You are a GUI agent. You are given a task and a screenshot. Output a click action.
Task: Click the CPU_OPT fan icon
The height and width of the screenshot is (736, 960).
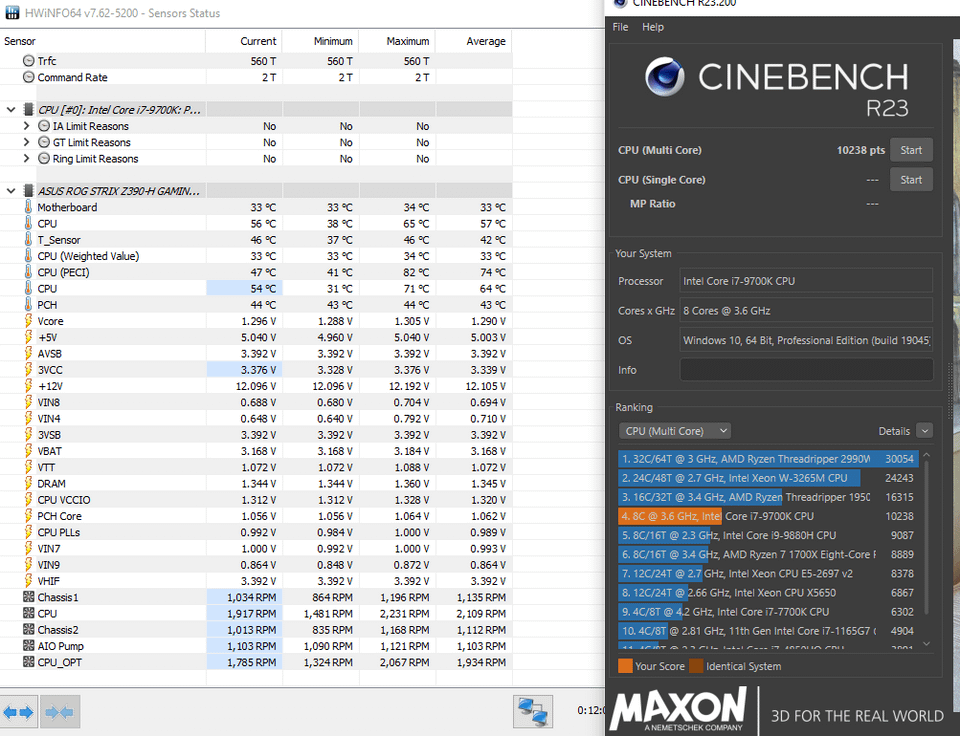coord(28,662)
